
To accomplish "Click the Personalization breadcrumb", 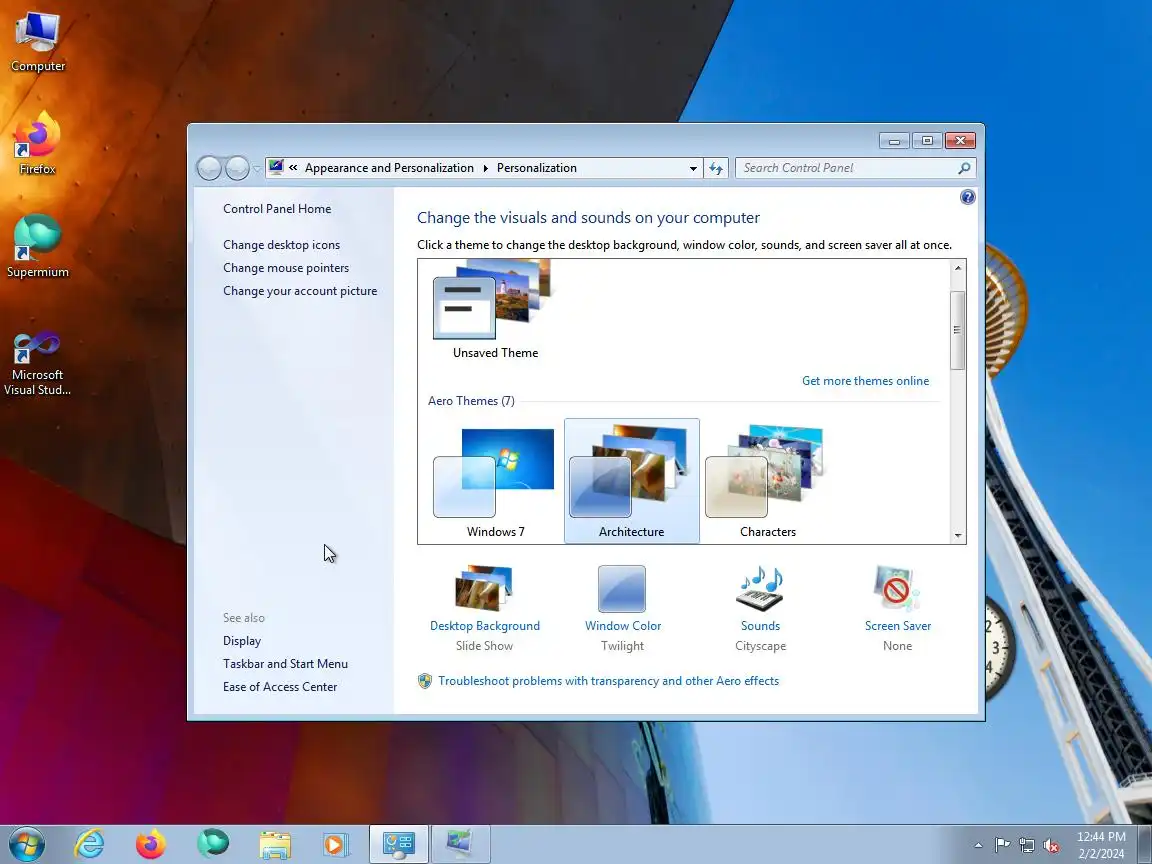I will [536, 168].
